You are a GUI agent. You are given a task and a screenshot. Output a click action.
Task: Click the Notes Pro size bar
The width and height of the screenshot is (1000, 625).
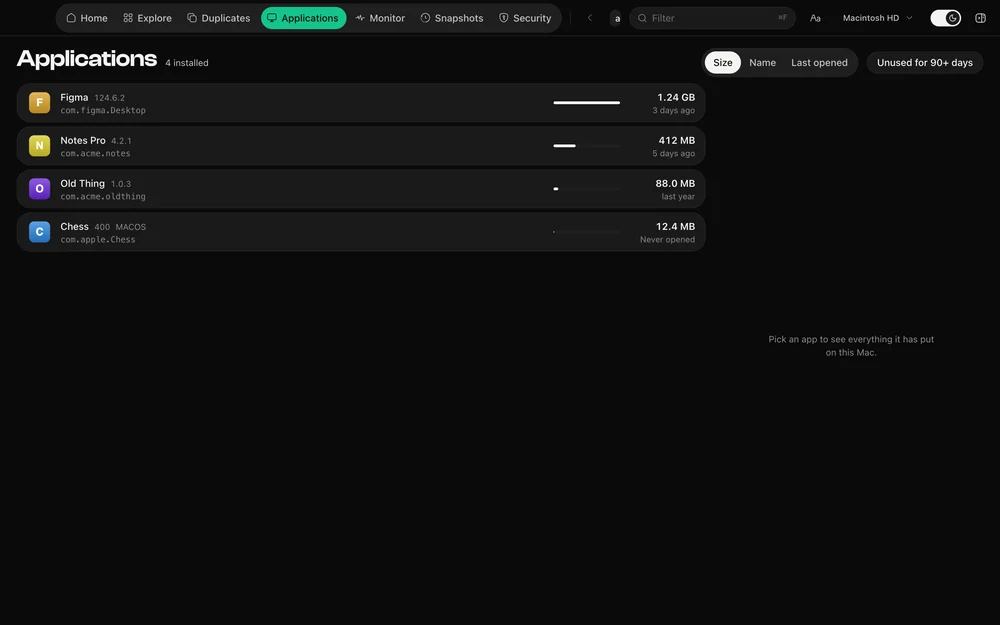click(x=587, y=146)
